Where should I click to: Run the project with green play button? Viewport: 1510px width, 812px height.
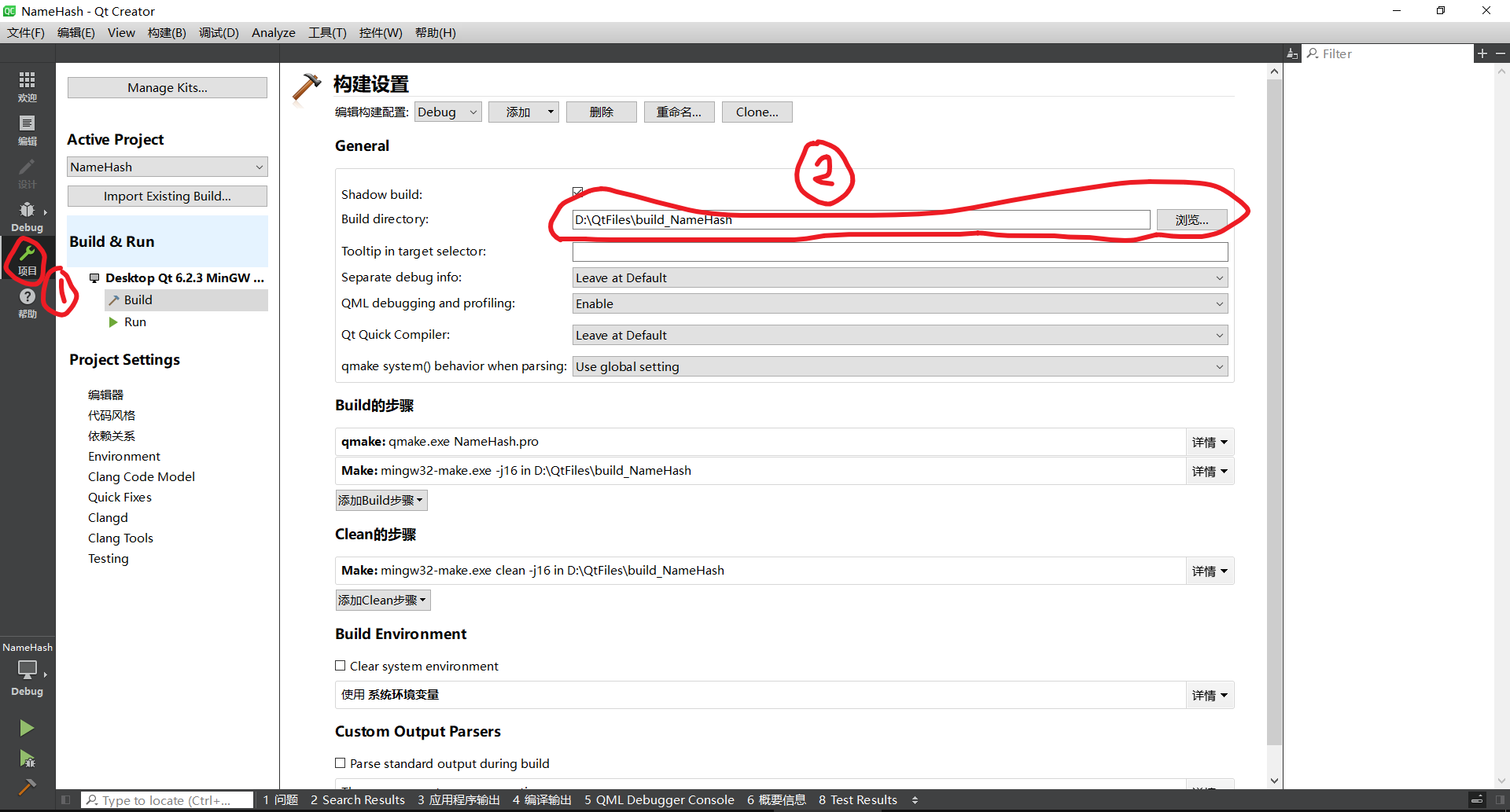click(28, 727)
